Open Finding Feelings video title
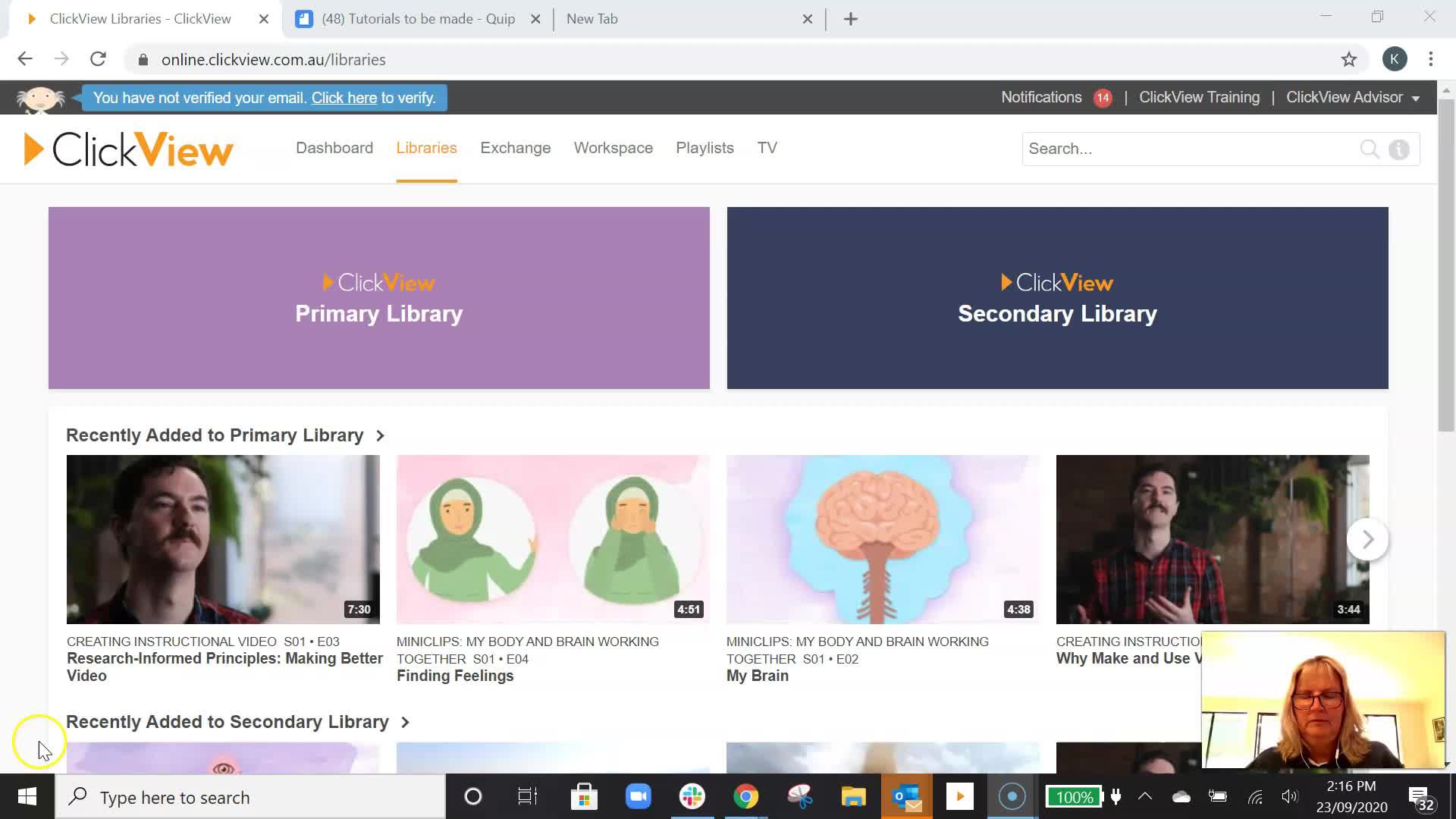Screen dimensions: 1456x819 point(455,676)
